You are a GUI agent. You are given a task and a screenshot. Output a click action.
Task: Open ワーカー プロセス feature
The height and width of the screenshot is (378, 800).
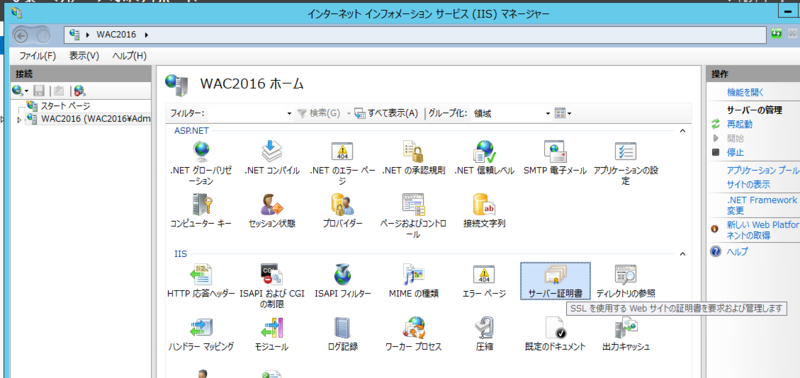[413, 335]
